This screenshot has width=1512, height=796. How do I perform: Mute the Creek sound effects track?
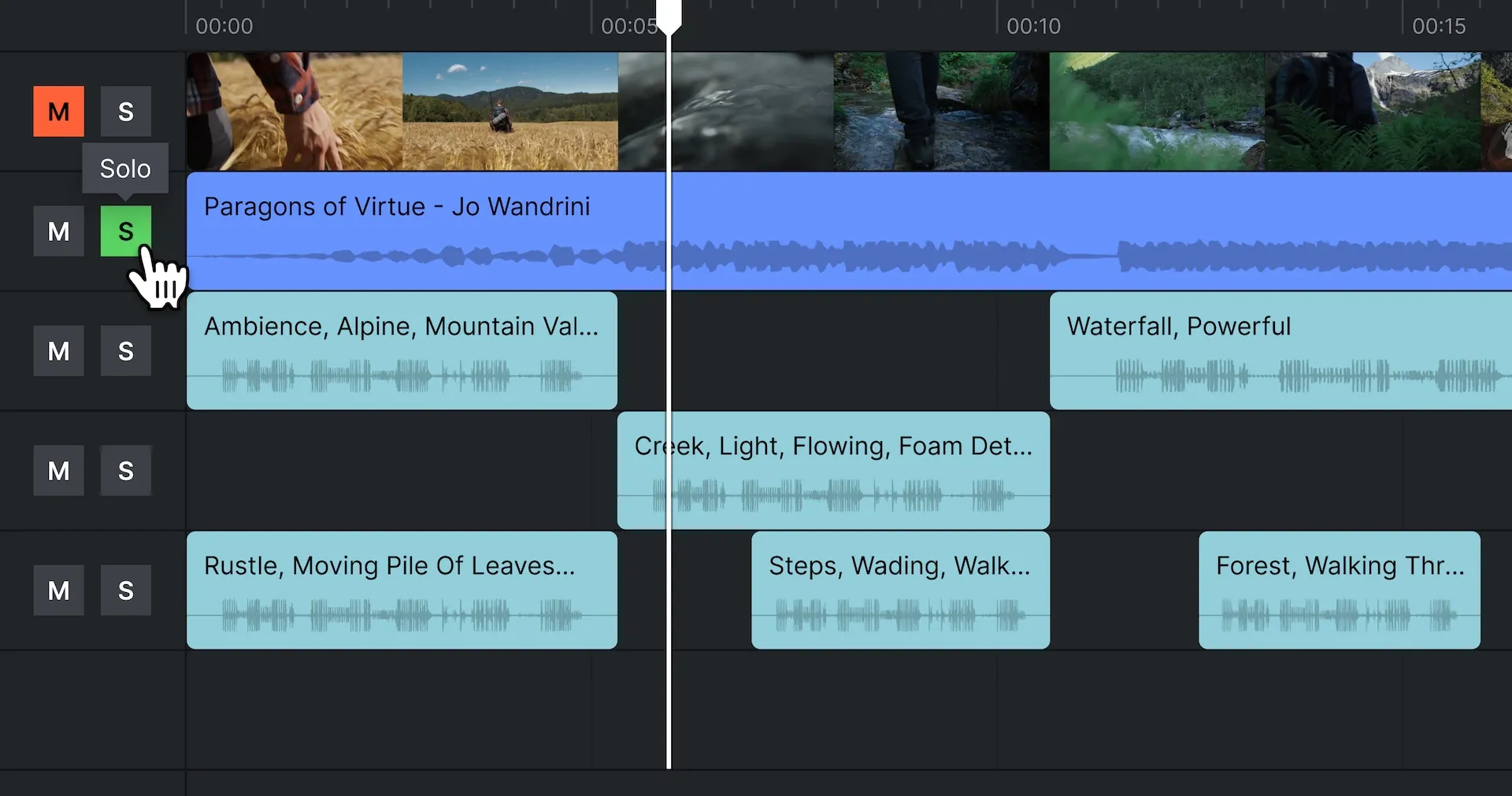[58, 470]
